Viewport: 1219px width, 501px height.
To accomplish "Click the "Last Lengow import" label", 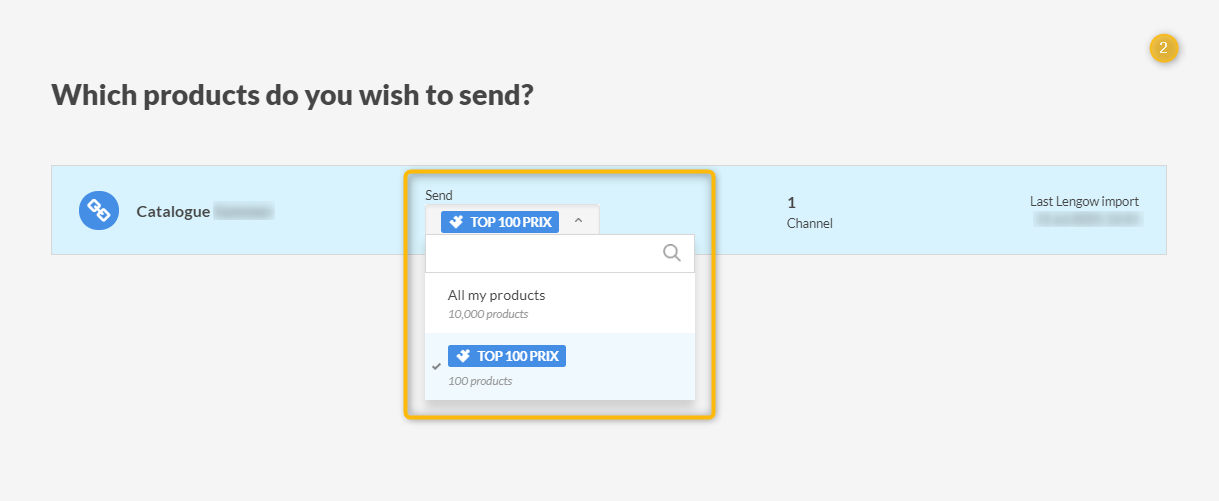I will 1084,201.
